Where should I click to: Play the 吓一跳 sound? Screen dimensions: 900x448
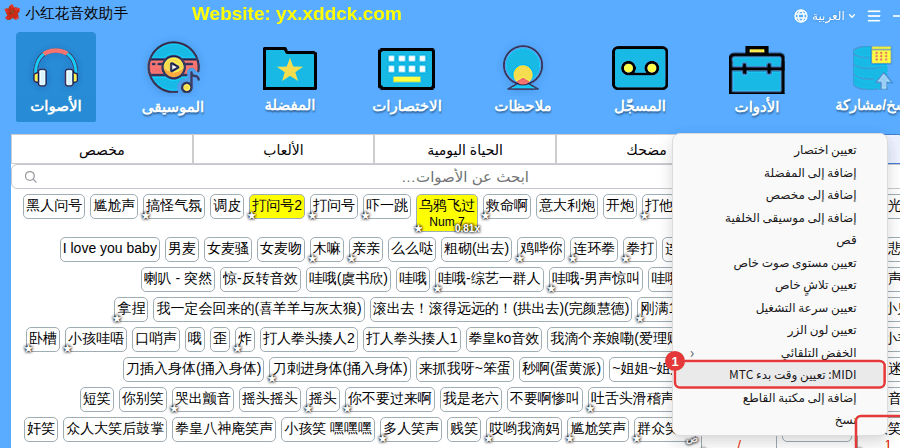387,206
